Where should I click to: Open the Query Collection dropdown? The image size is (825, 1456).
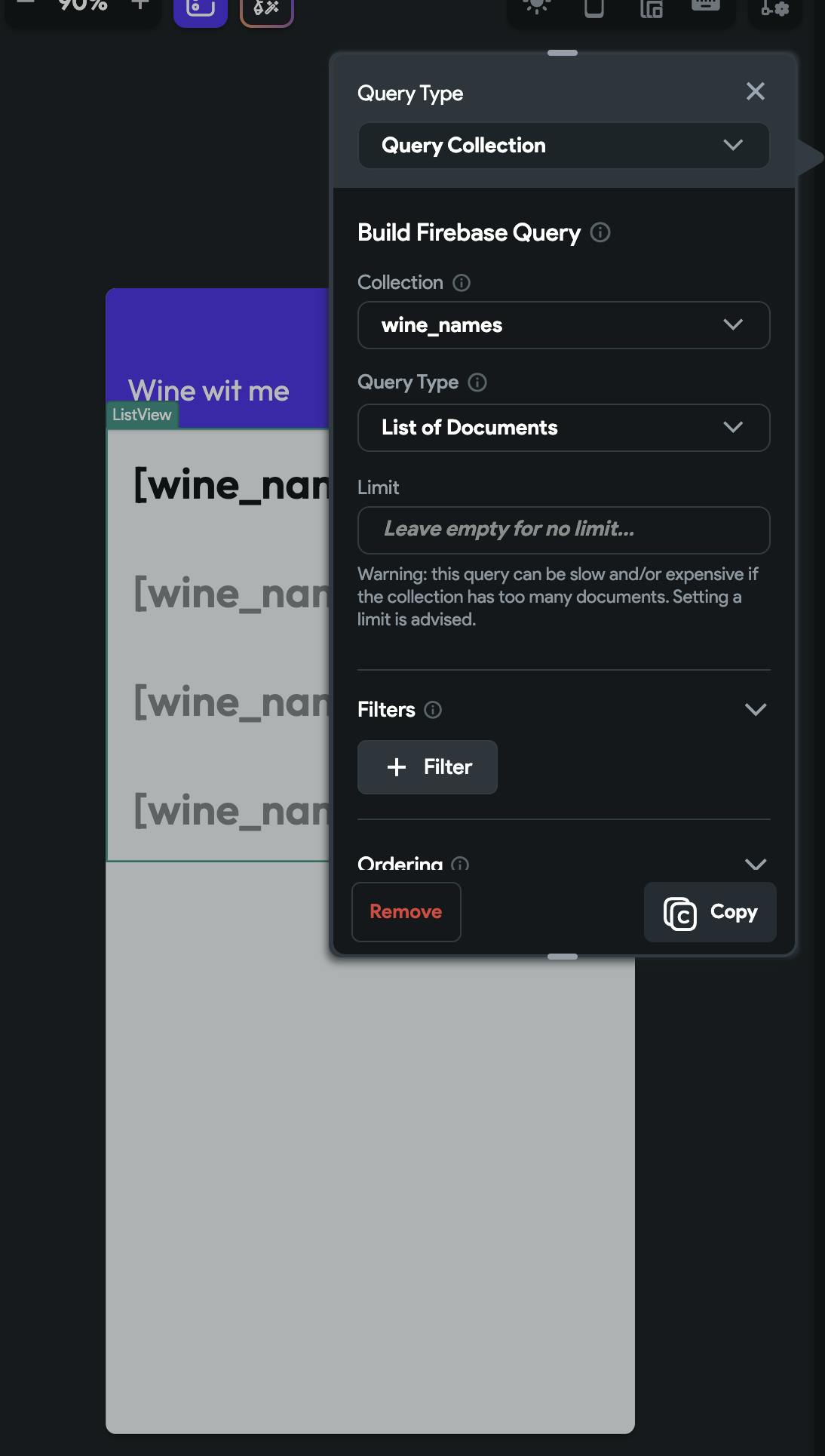[563, 146]
